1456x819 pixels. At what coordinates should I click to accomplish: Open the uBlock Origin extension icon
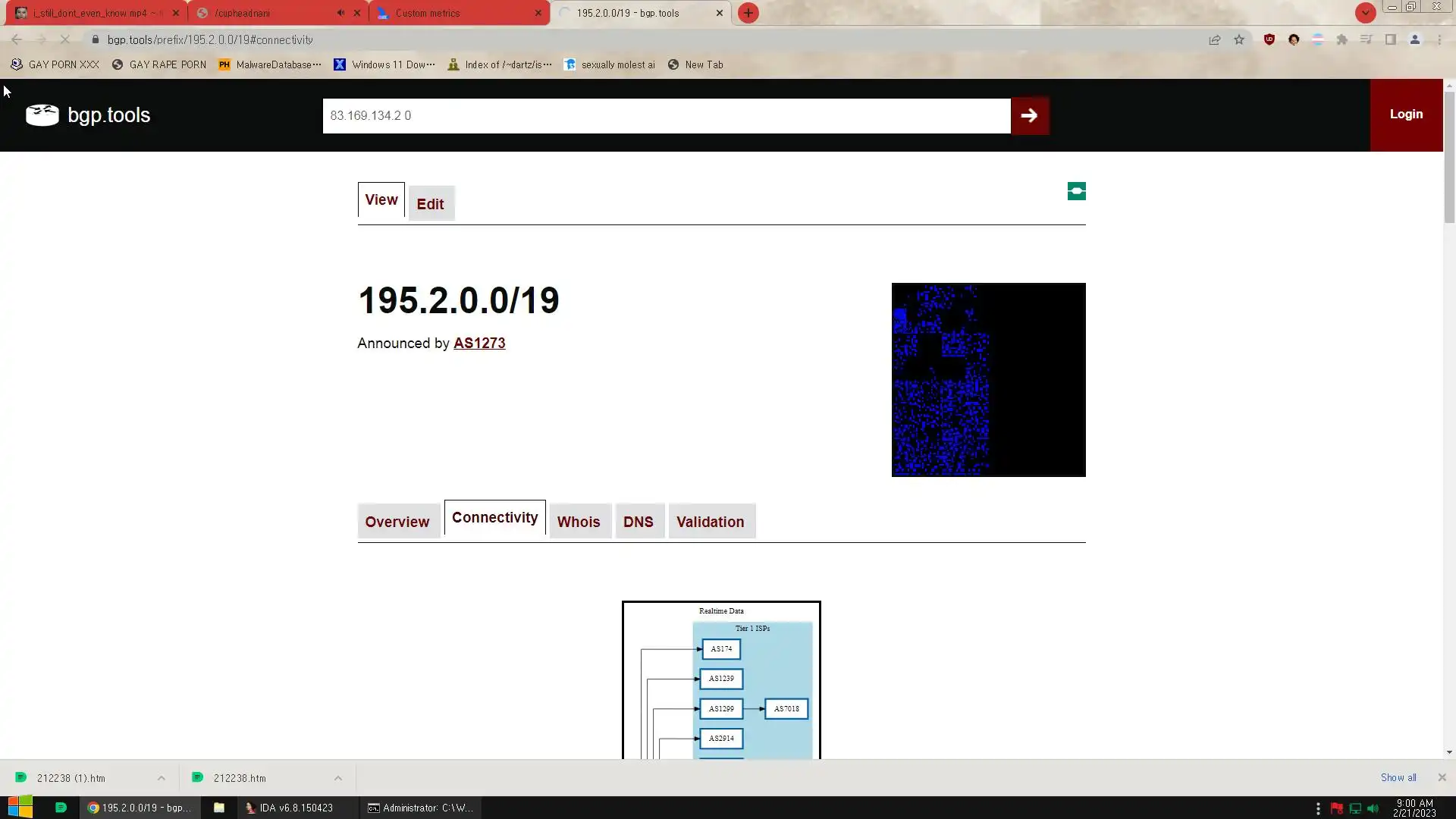click(1269, 39)
